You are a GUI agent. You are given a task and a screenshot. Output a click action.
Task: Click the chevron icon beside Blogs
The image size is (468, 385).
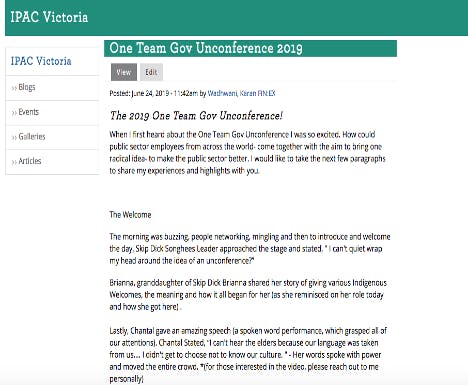pyautogui.click(x=14, y=88)
